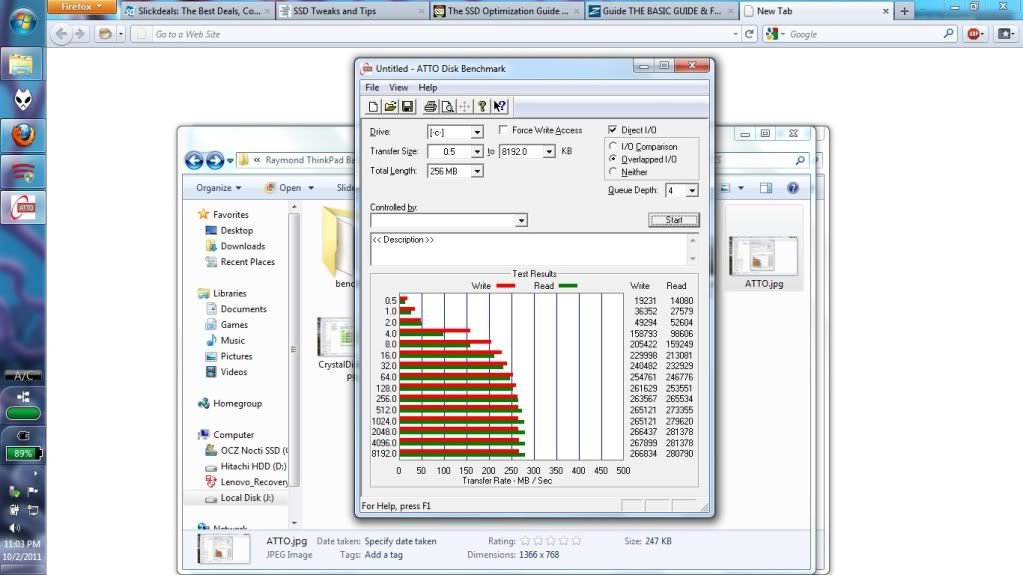Open Documents library in Explorer
1023x575 pixels.
click(x=243, y=309)
